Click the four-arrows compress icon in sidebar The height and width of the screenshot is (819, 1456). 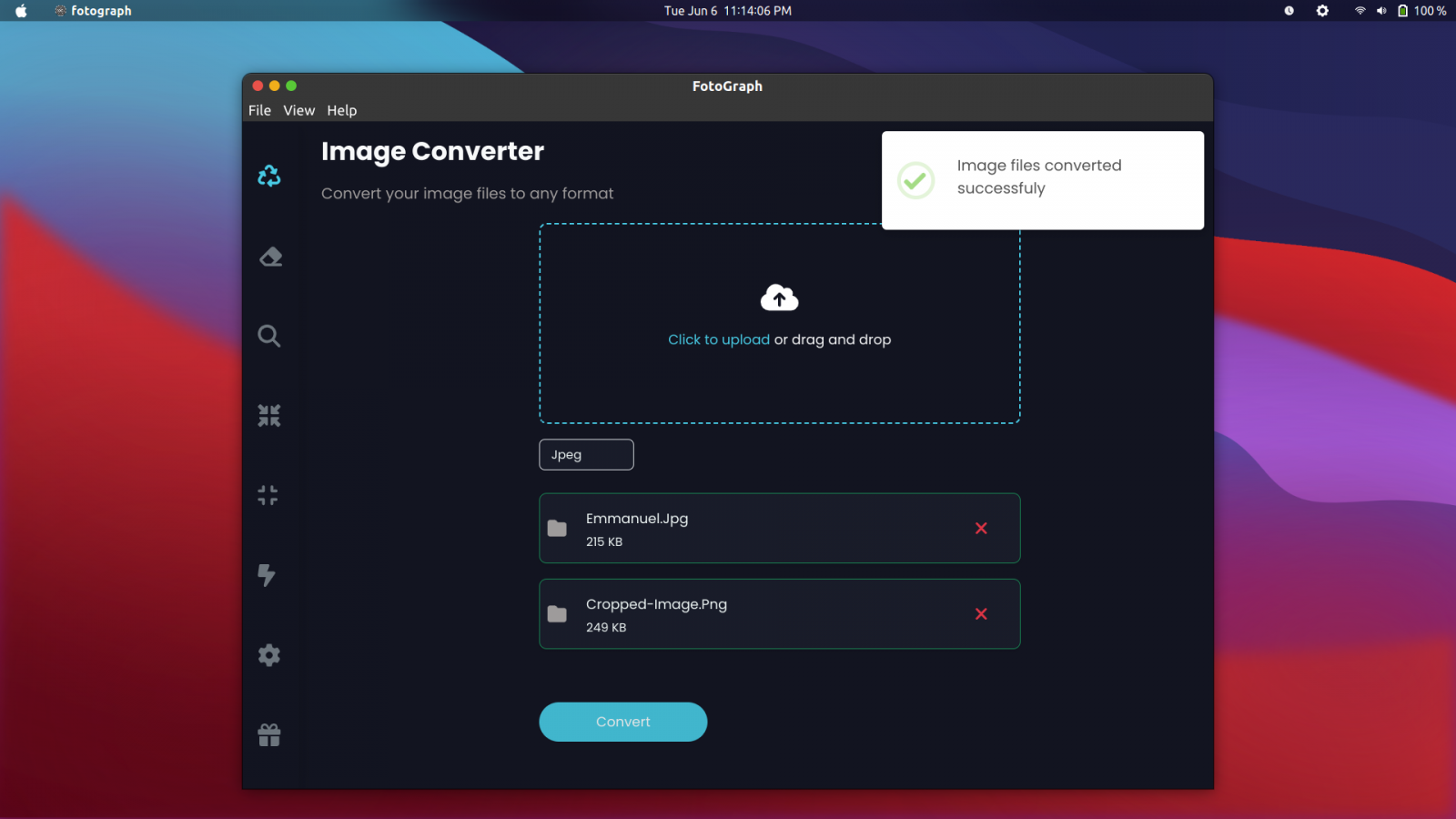pyautogui.click(x=269, y=416)
